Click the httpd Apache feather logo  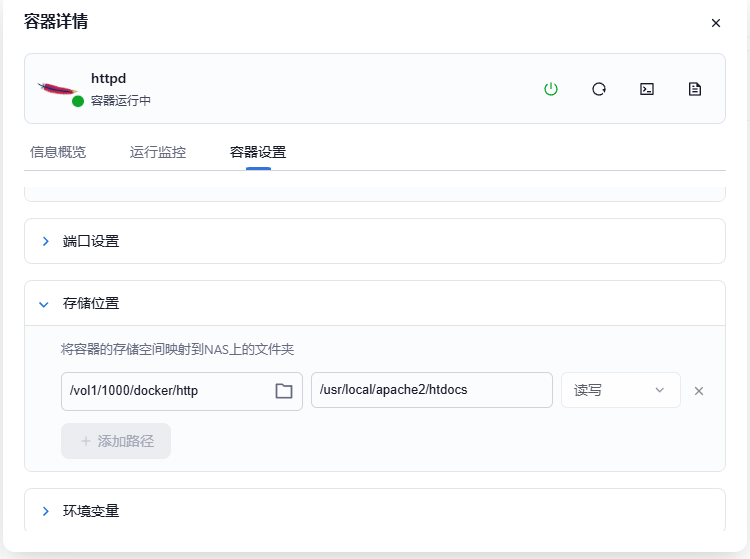coord(57,89)
